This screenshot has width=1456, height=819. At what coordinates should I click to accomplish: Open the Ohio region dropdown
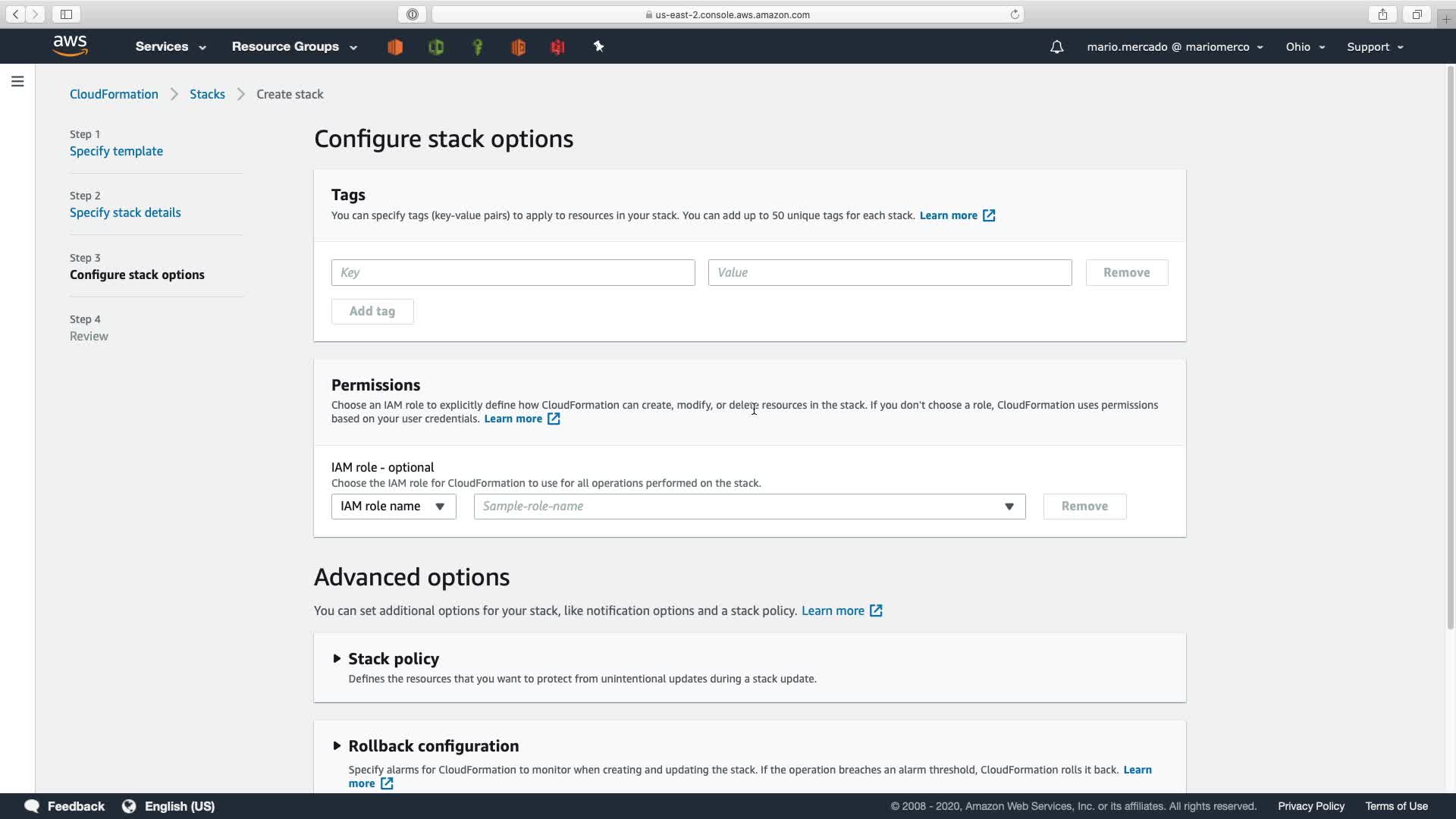click(x=1304, y=47)
